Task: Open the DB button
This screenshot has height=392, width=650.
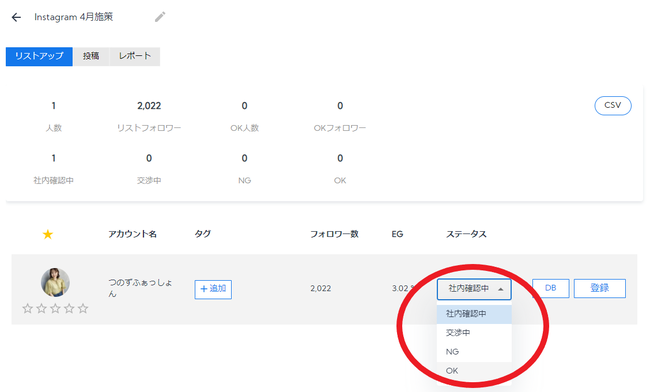Action: tap(551, 288)
